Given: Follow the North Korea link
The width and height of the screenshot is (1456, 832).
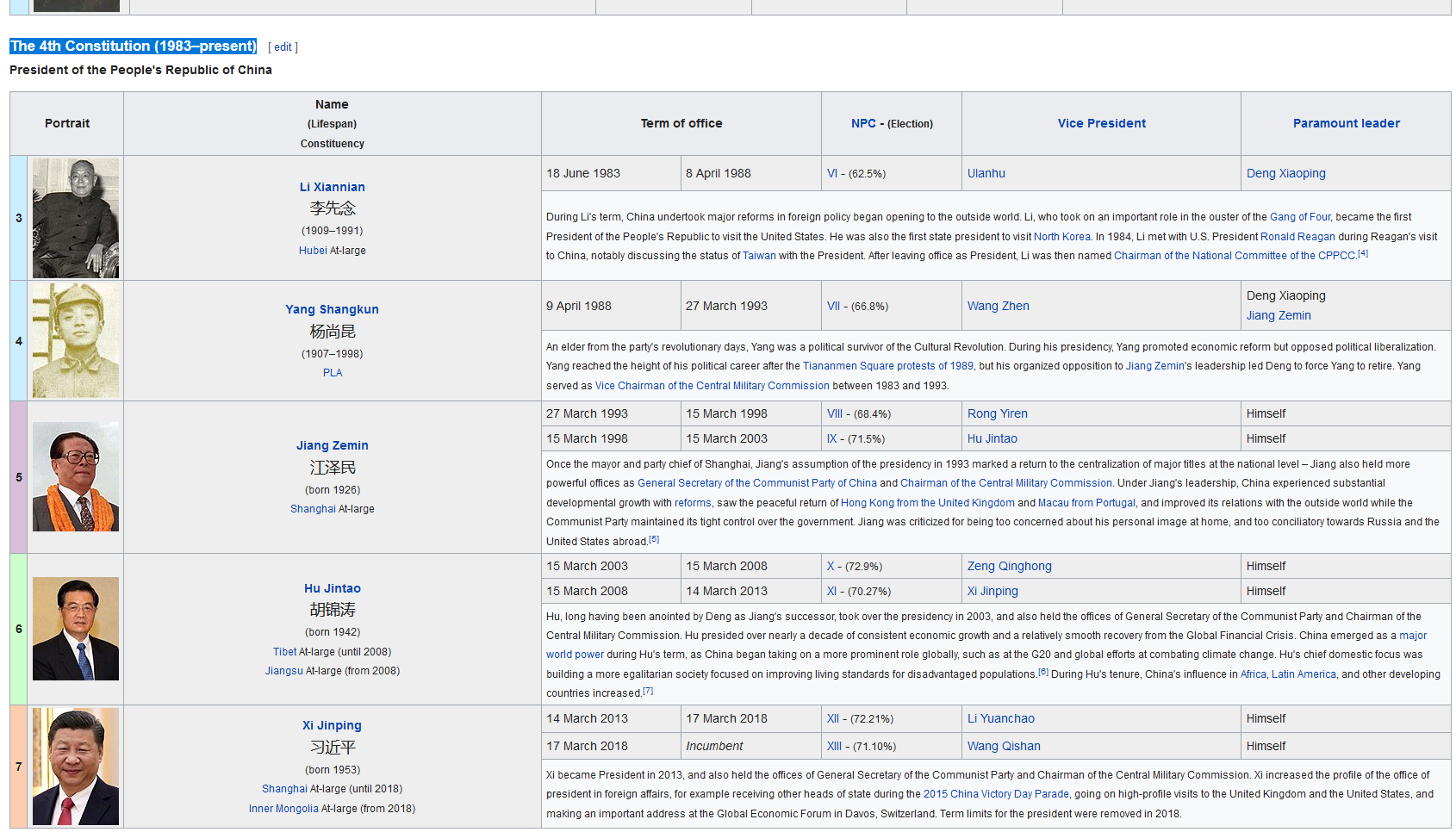Looking at the screenshot, I should pos(1062,237).
